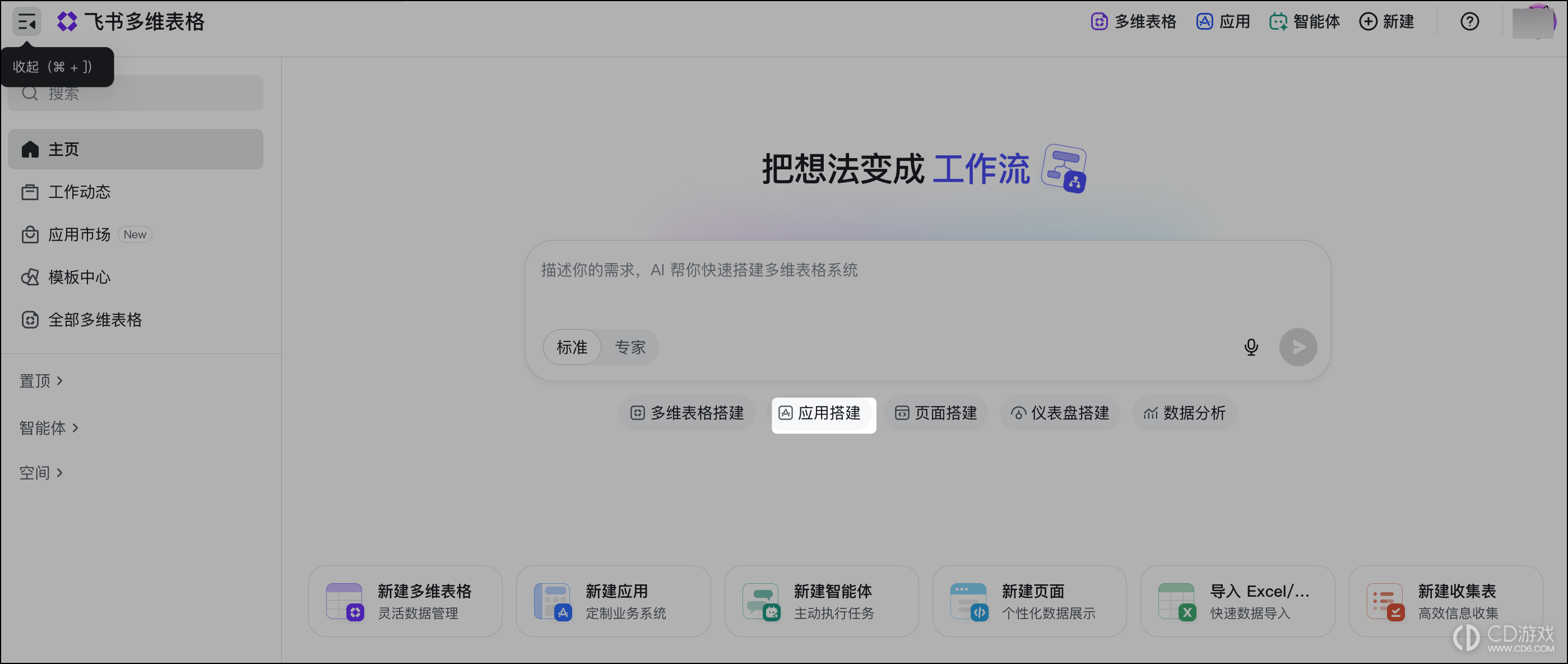Screen dimensions: 1568x664
Task: Open the help question mark icon
Action: (1469, 22)
